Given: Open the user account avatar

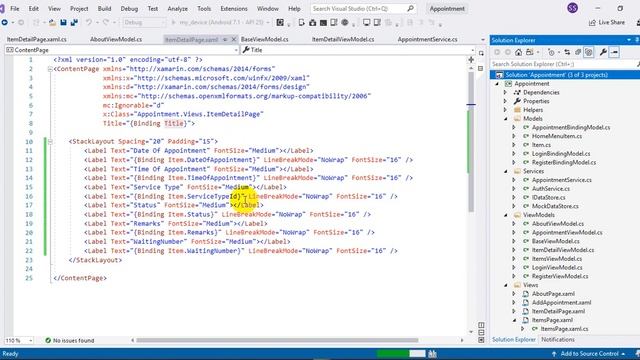Looking at the screenshot, I should [x=572, y=8].
